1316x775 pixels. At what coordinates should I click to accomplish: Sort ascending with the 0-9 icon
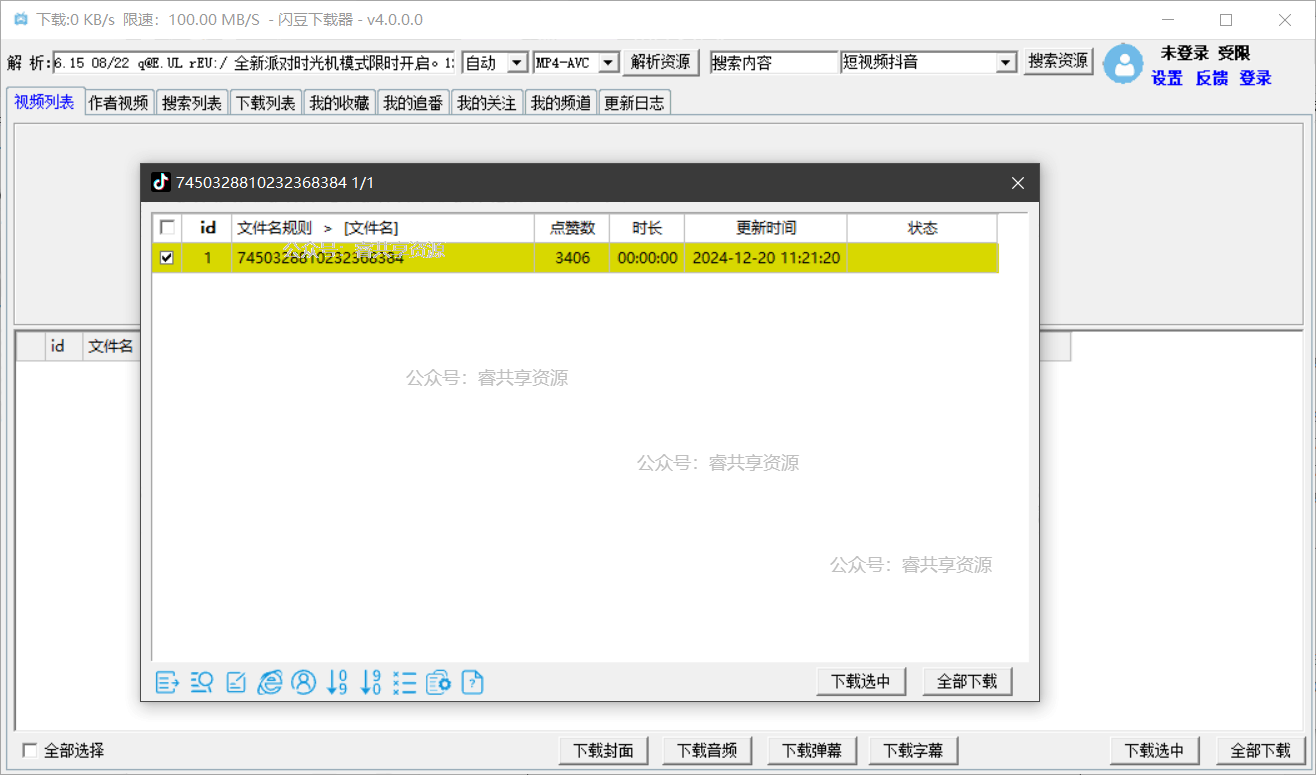(338, 683)
